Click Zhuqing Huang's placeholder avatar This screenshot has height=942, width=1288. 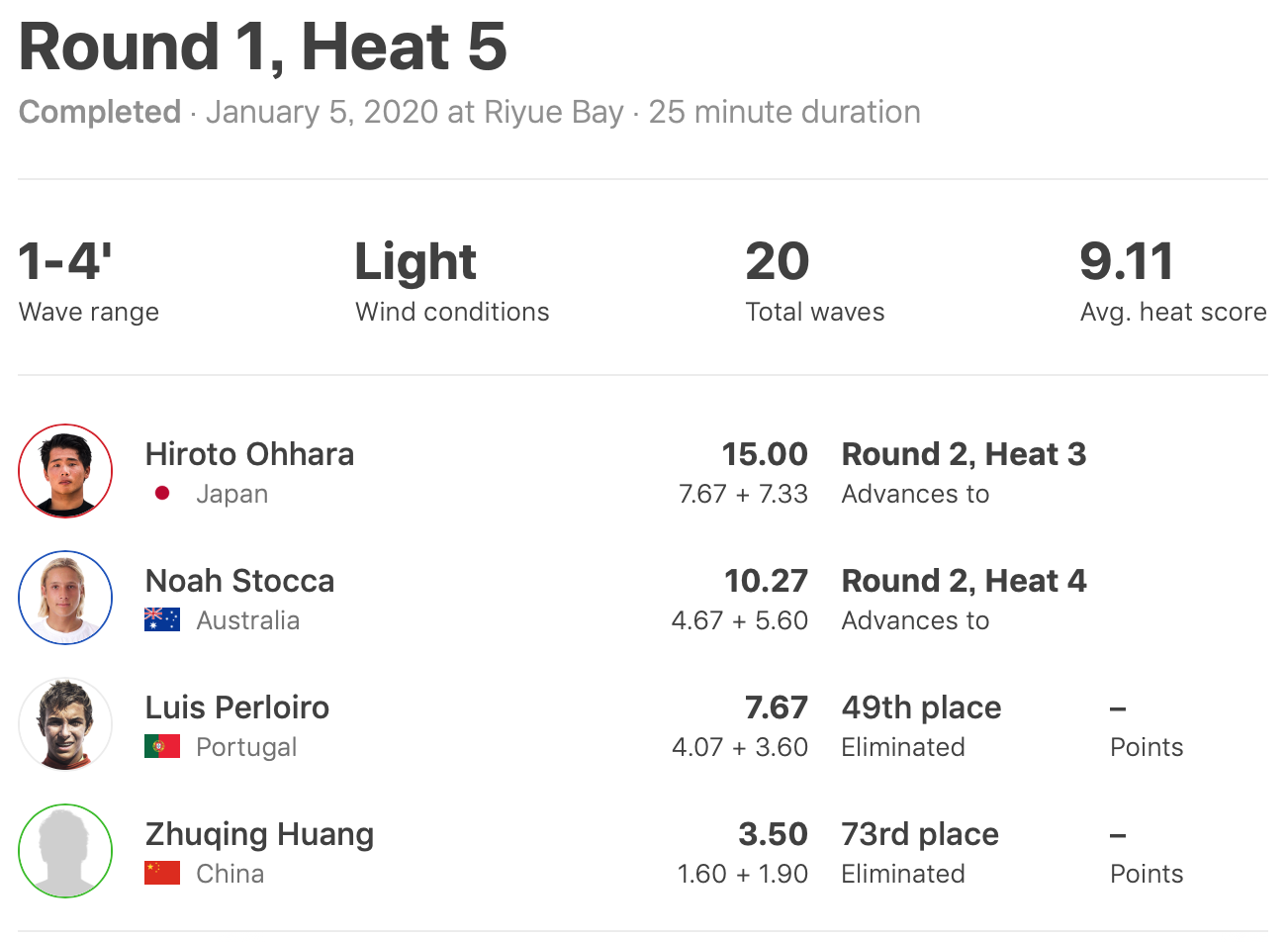point(65,851)
